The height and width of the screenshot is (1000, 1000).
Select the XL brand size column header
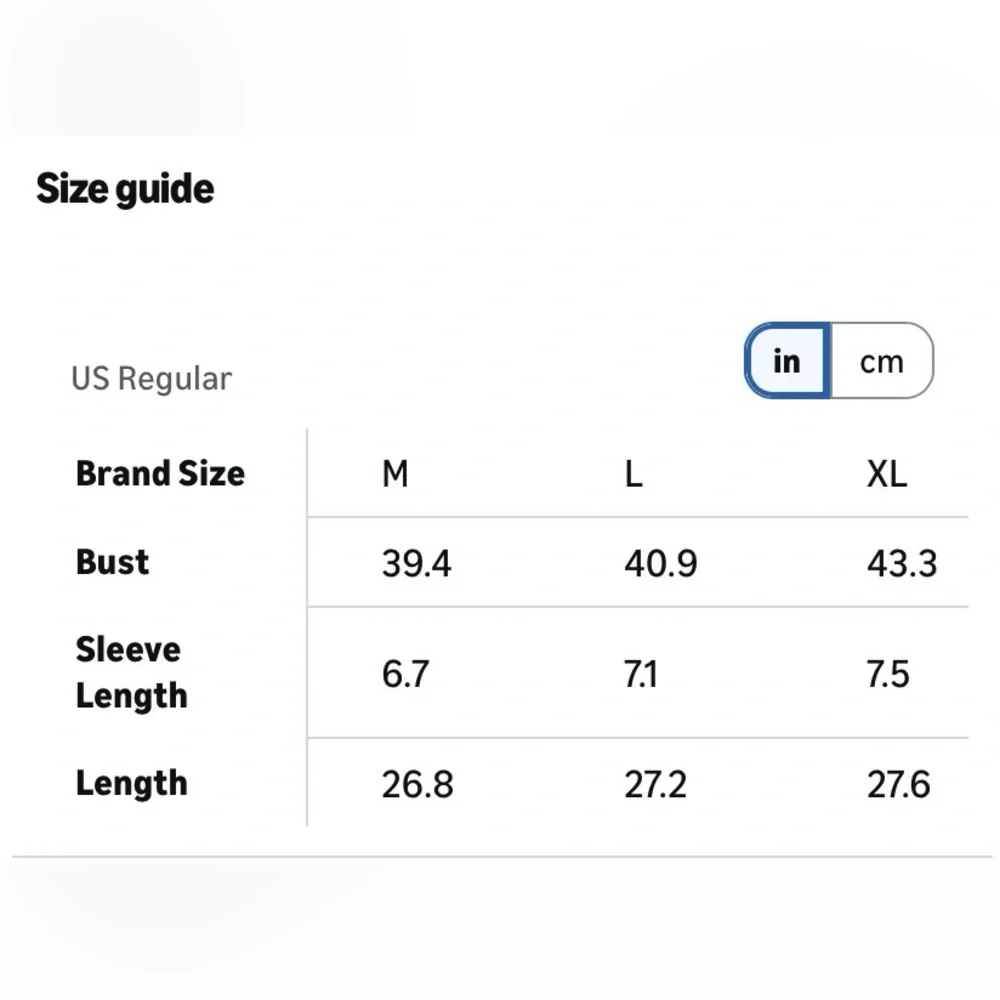tap(887, 474)
